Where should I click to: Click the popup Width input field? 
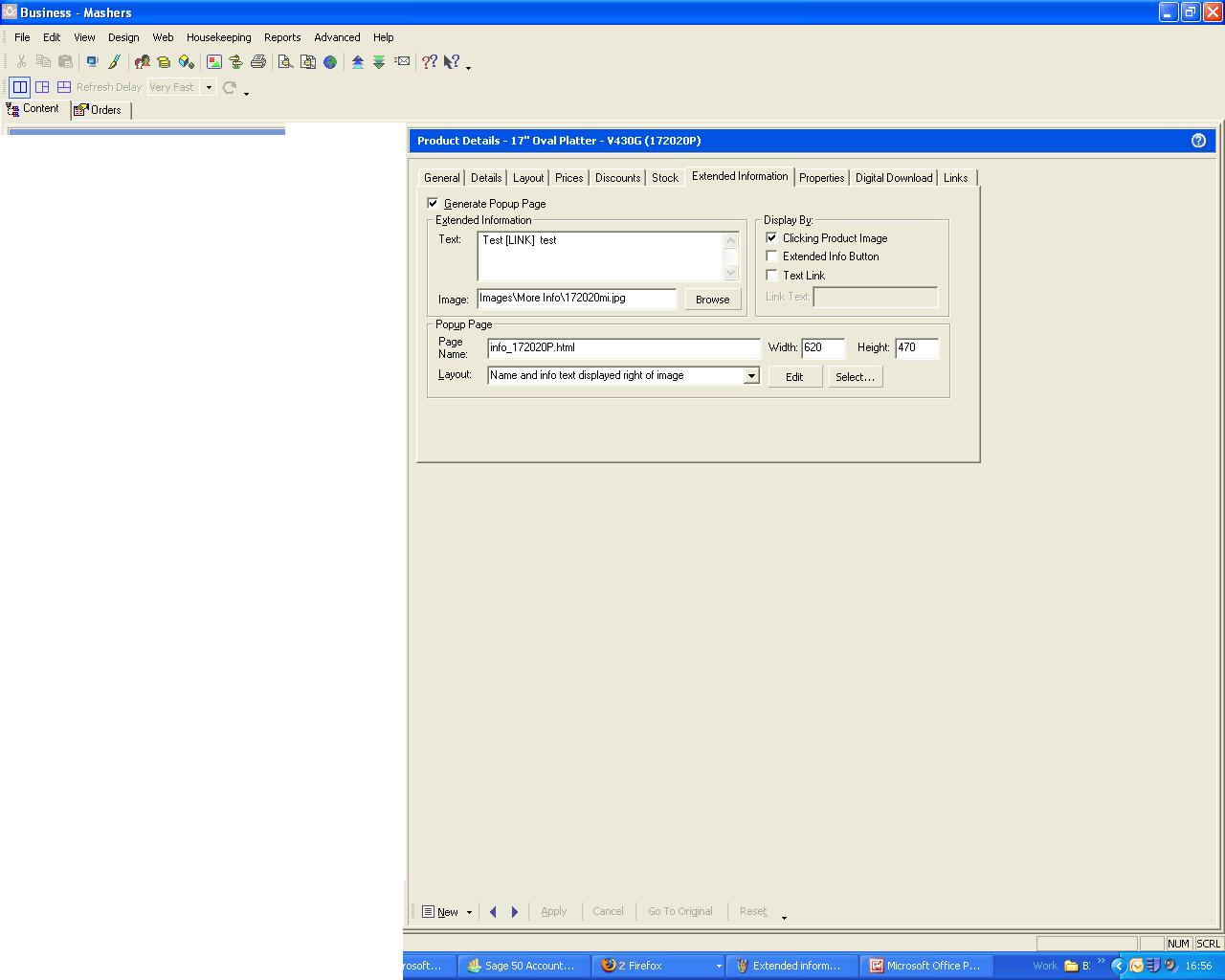coord(823,348)
